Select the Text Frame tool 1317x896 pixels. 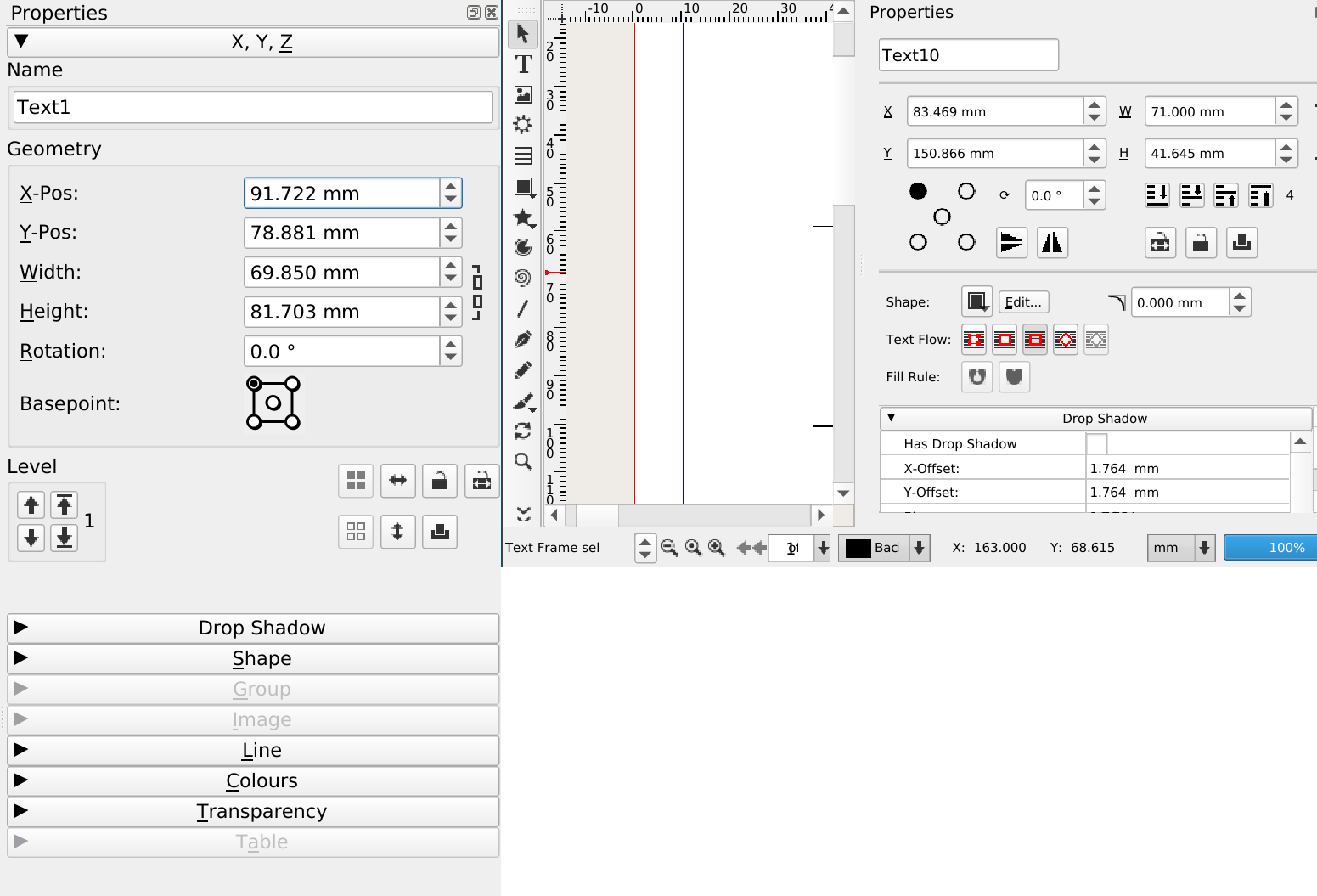(523, 65)
